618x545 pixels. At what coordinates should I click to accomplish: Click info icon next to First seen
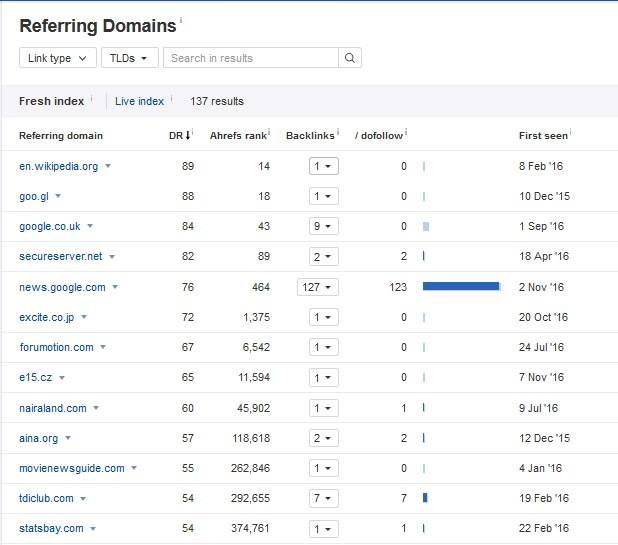click(x=571, y=132)
